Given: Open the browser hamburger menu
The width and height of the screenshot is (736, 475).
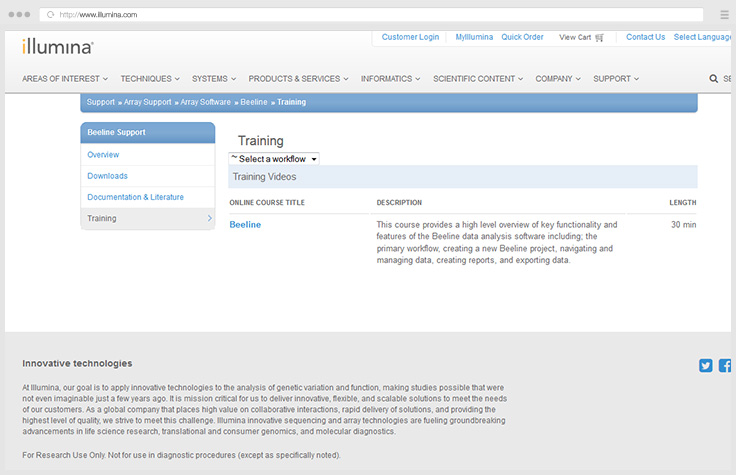Looking at the screenshot, I should pos(724,15).
